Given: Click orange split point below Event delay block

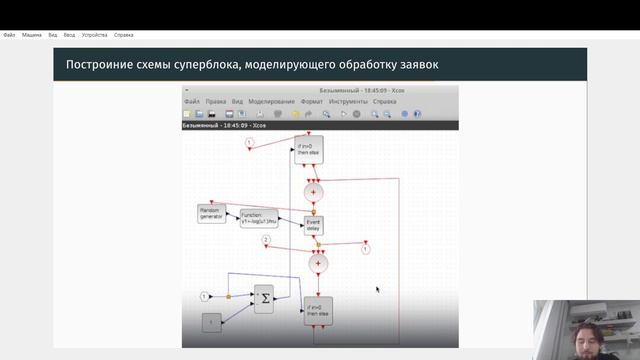Looking at the screenshot, I should pyautogui.click(x=318, y=245).
